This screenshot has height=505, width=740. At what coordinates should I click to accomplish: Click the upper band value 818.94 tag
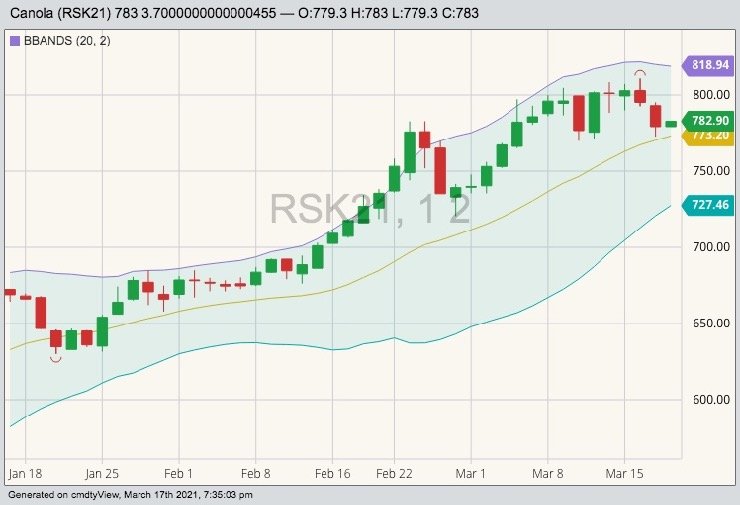[x=708, y=65]
